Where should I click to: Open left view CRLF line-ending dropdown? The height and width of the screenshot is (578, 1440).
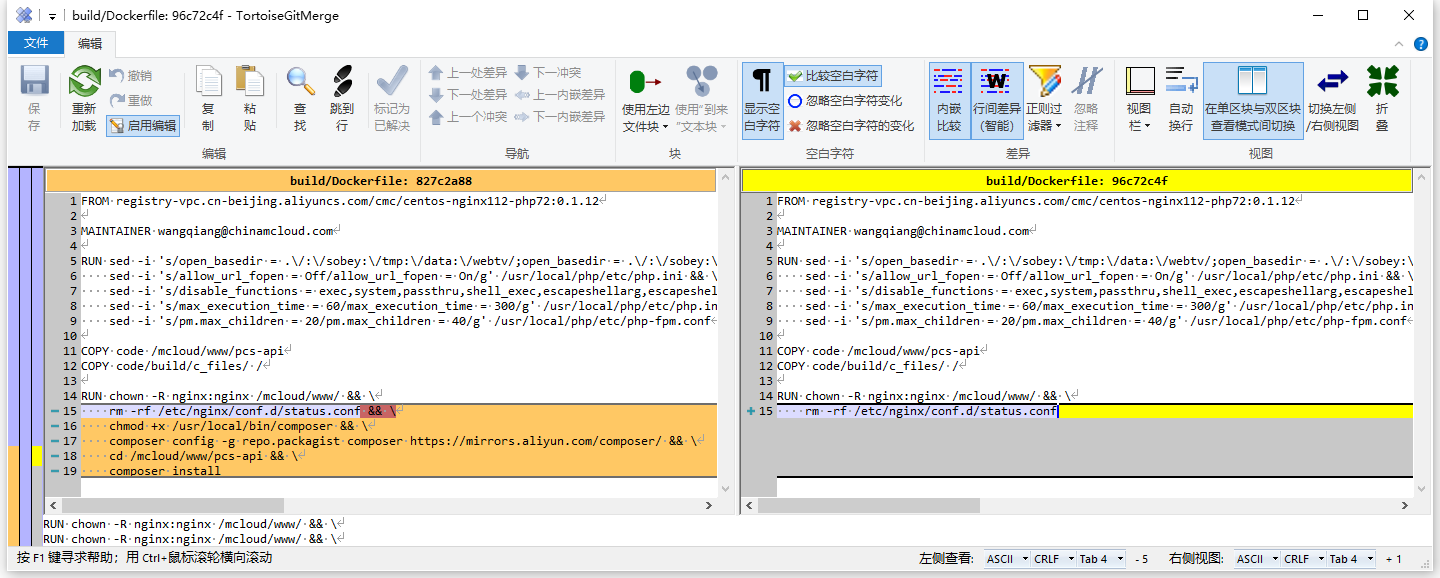(x=1053, y=559)
